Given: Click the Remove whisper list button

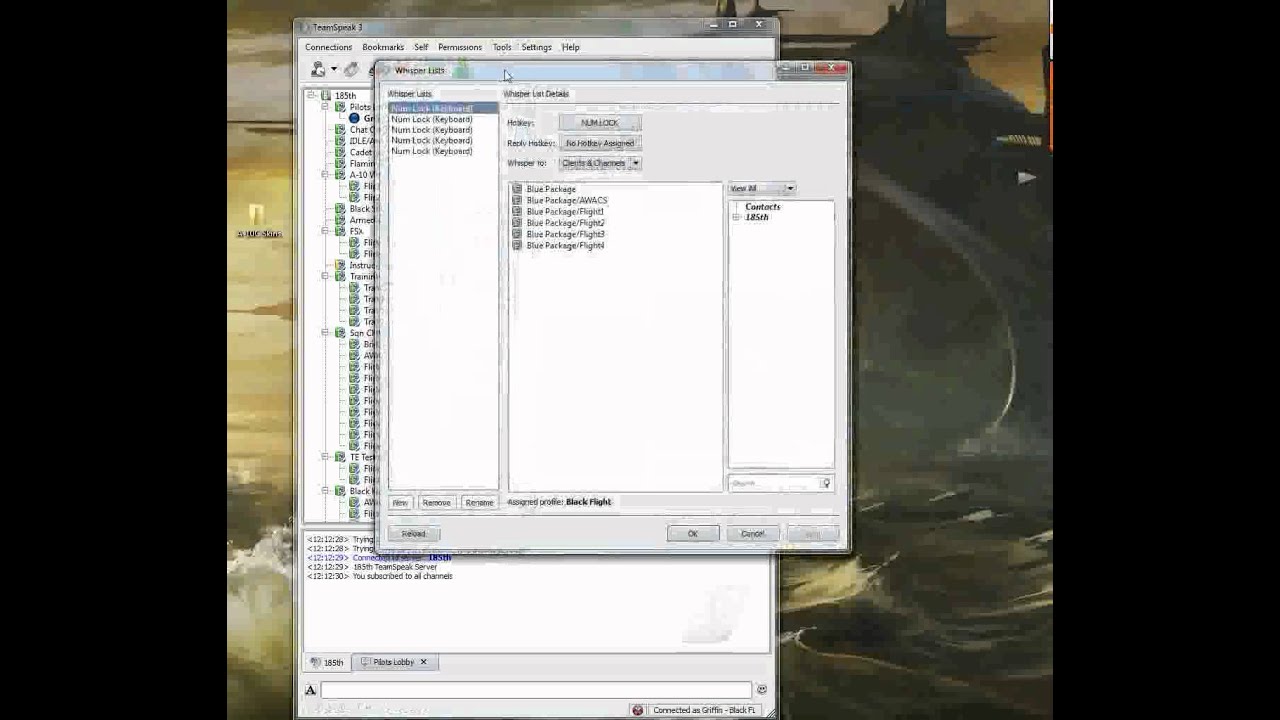Looking at the screenshot, I should 436,502.
